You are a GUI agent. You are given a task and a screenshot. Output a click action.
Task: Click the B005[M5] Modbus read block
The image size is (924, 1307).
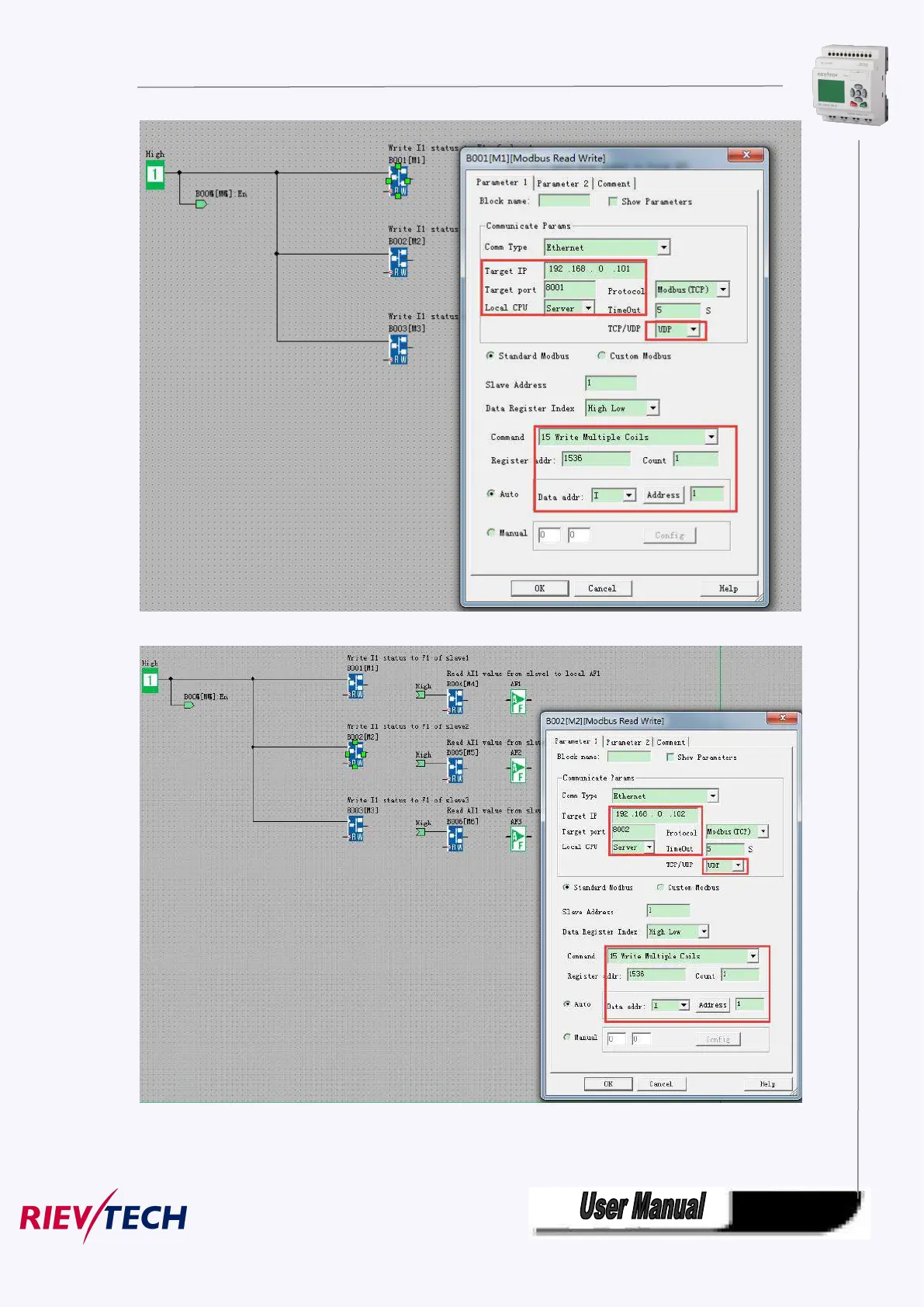tap(455, 770)
